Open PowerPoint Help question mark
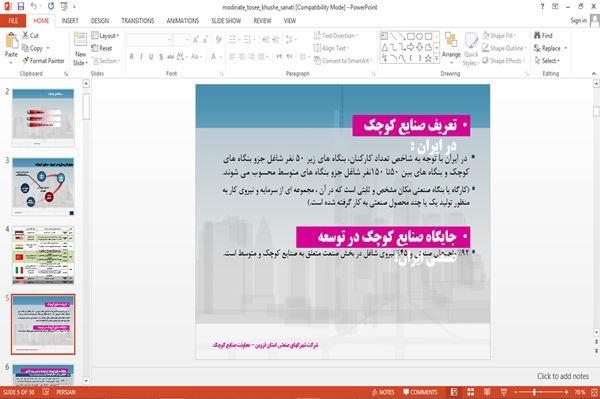Viewport: 600px width, 399px height. point(542,7)
